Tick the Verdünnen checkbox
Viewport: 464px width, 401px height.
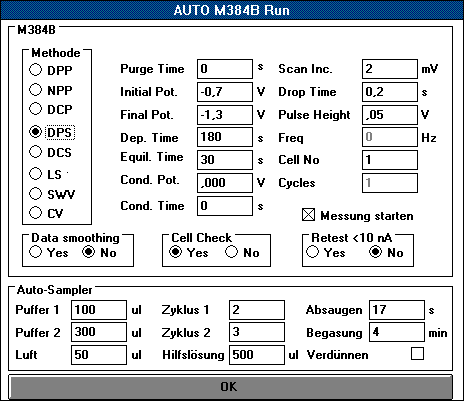pos(417,354)
